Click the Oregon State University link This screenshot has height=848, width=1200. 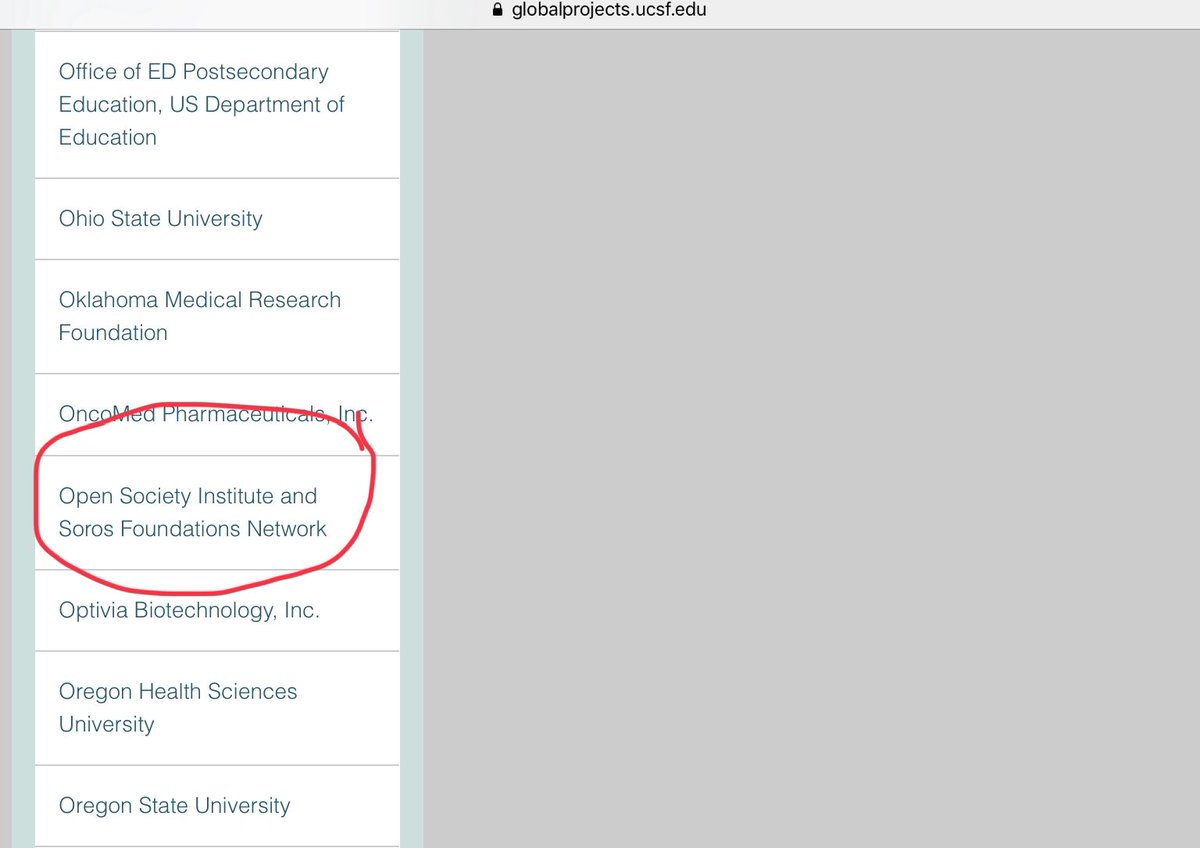point(174,806)
